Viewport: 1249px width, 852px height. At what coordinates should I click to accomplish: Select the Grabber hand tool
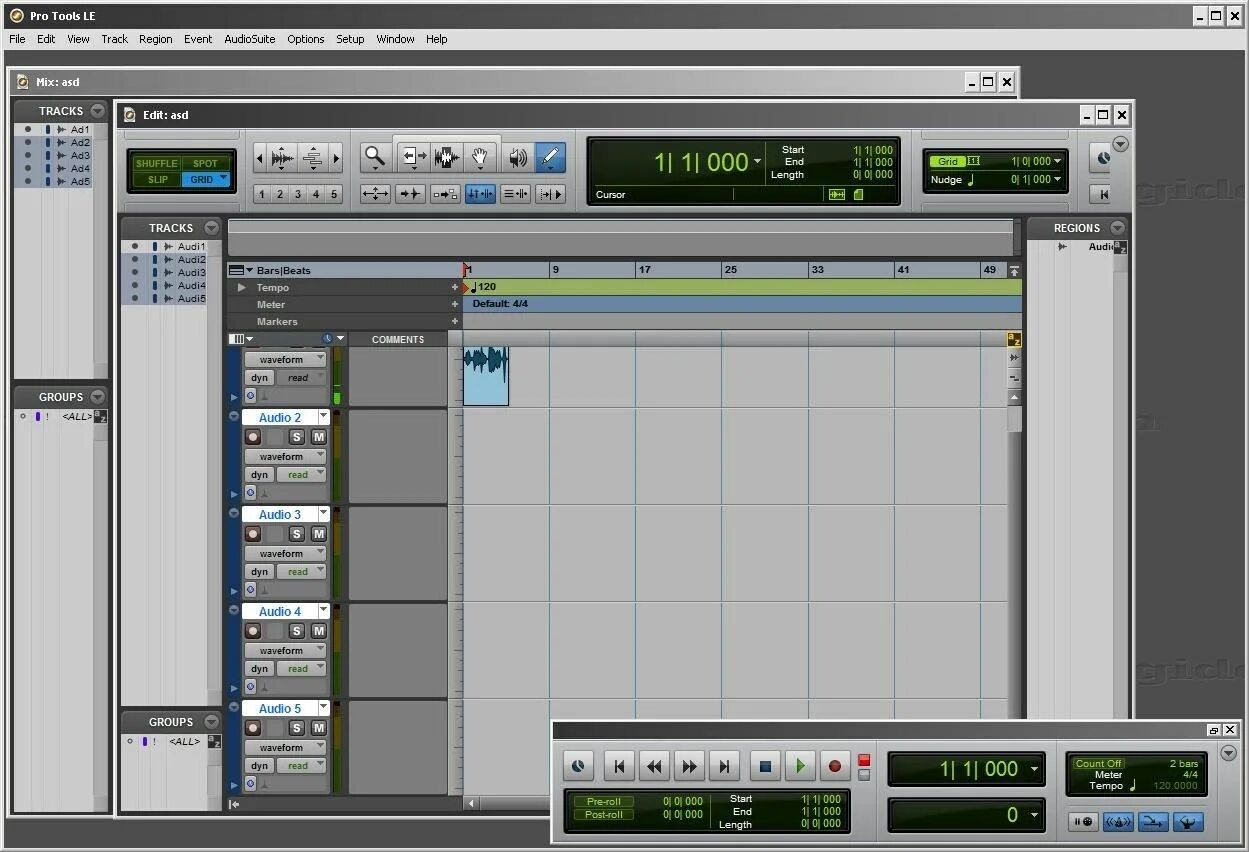pyautogui.click(x=481, y=157)
